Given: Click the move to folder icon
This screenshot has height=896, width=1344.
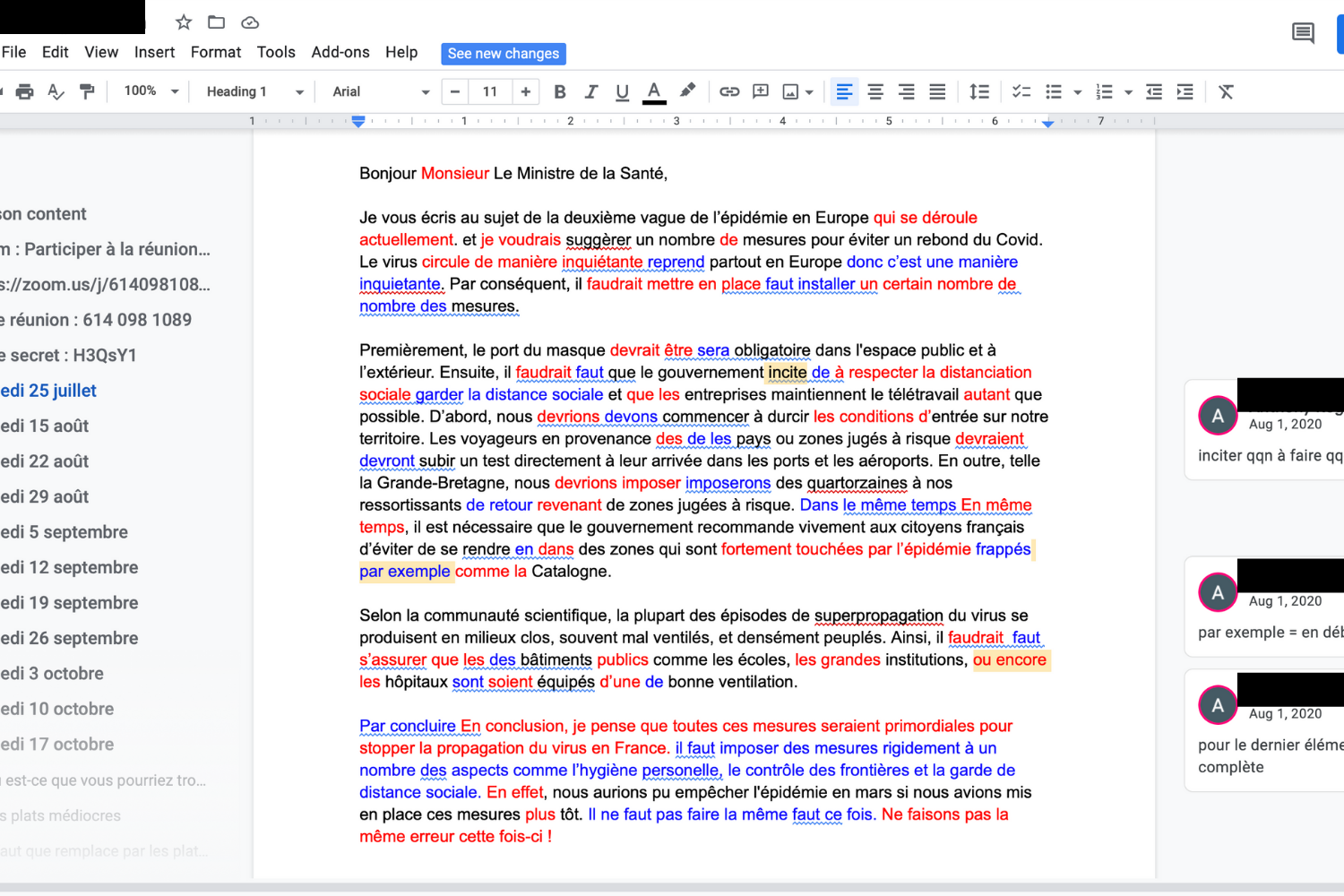Looking at the screenshot, I should (216, 22).
